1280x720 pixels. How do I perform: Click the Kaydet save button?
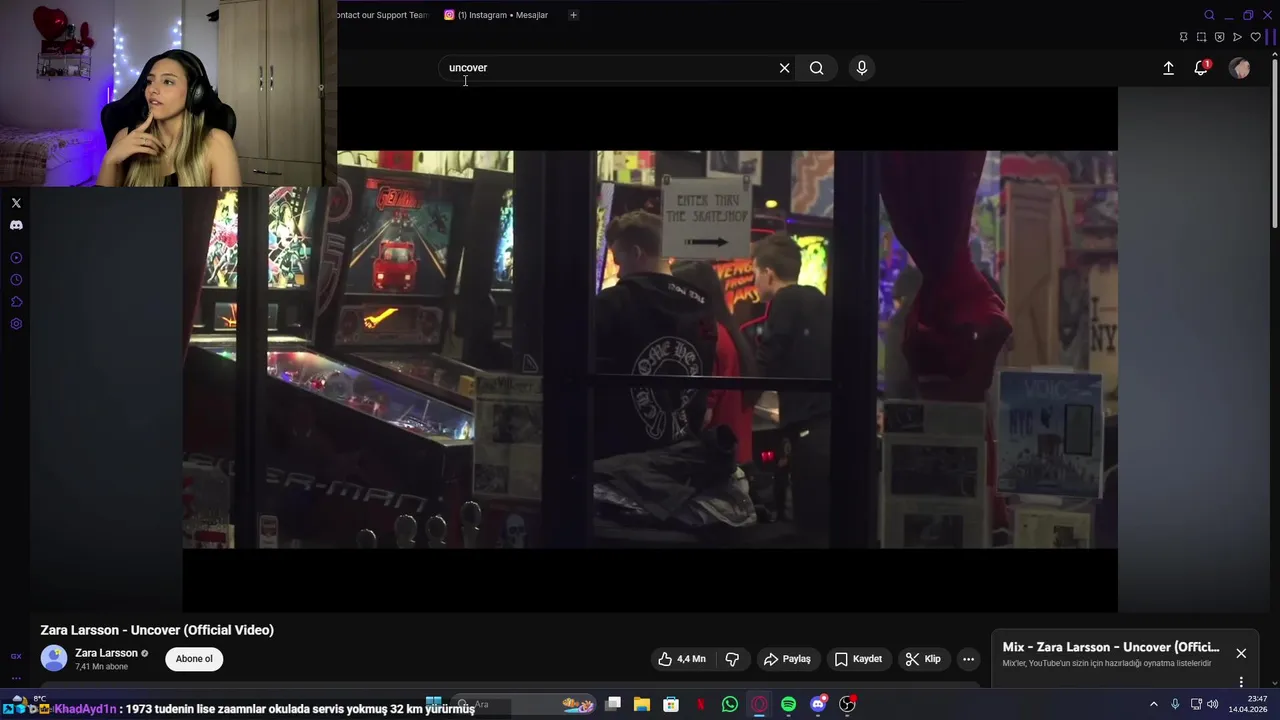(x=858, y=659)
